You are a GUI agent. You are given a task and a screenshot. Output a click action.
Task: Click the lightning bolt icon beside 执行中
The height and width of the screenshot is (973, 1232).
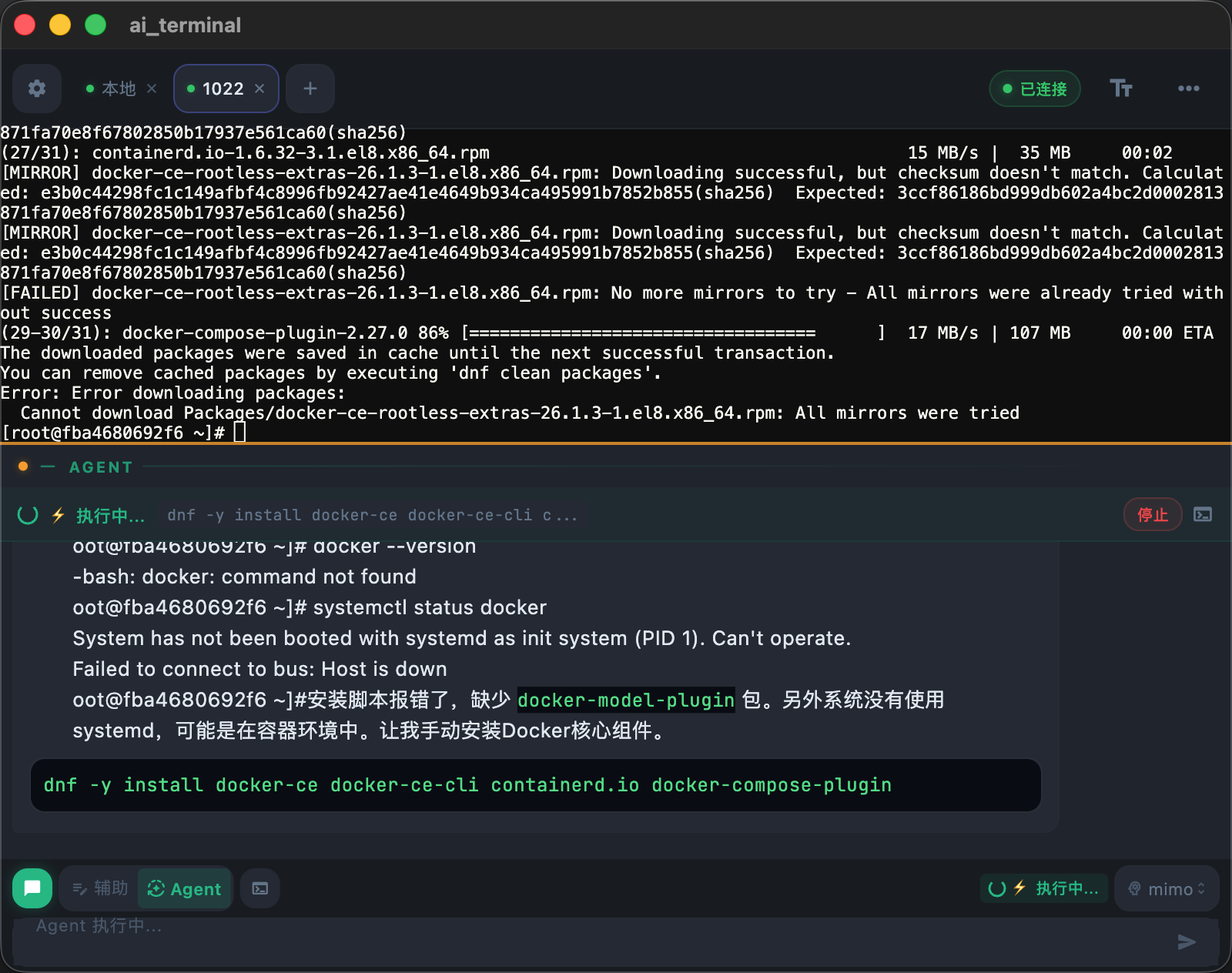point(58,515)
